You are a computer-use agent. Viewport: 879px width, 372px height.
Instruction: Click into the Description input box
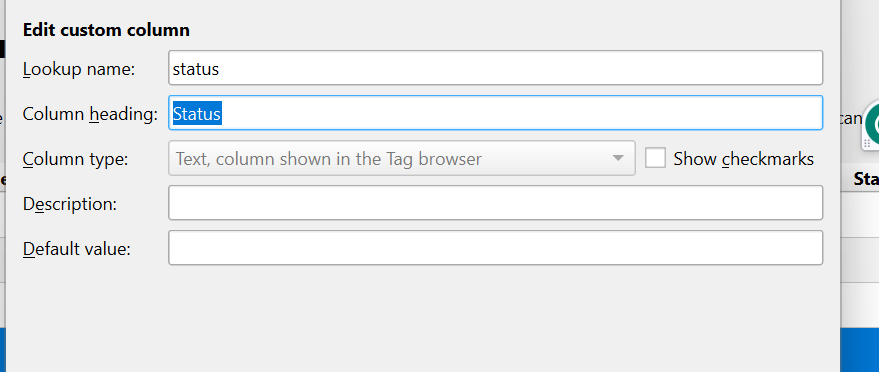pos(496,203)
